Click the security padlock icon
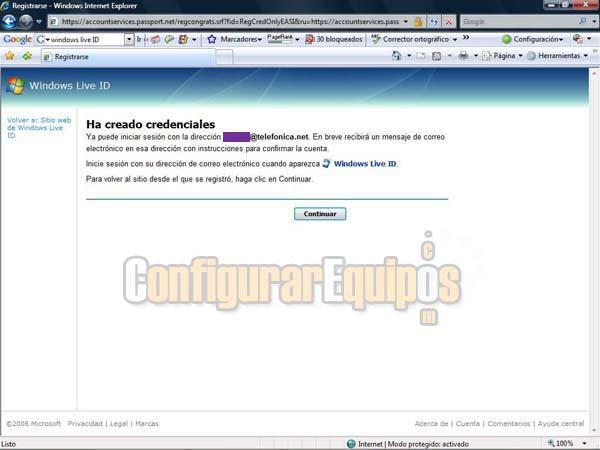 [418, 22]
